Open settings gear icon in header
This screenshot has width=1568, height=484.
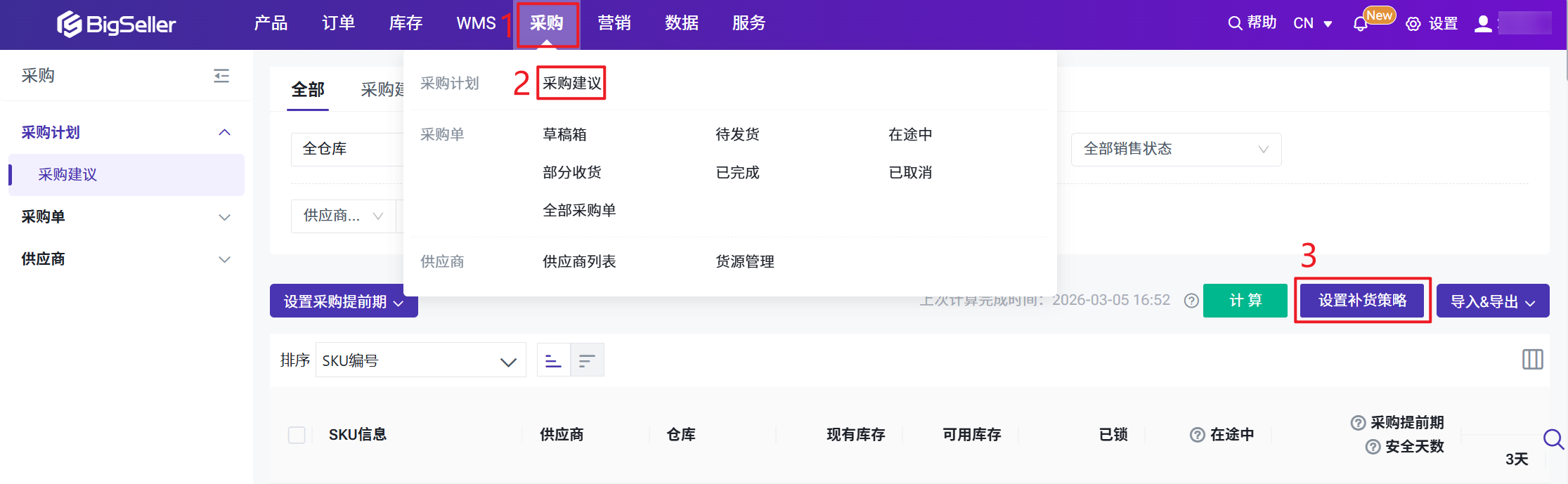pyautogui.click(x=1413, y=24)
